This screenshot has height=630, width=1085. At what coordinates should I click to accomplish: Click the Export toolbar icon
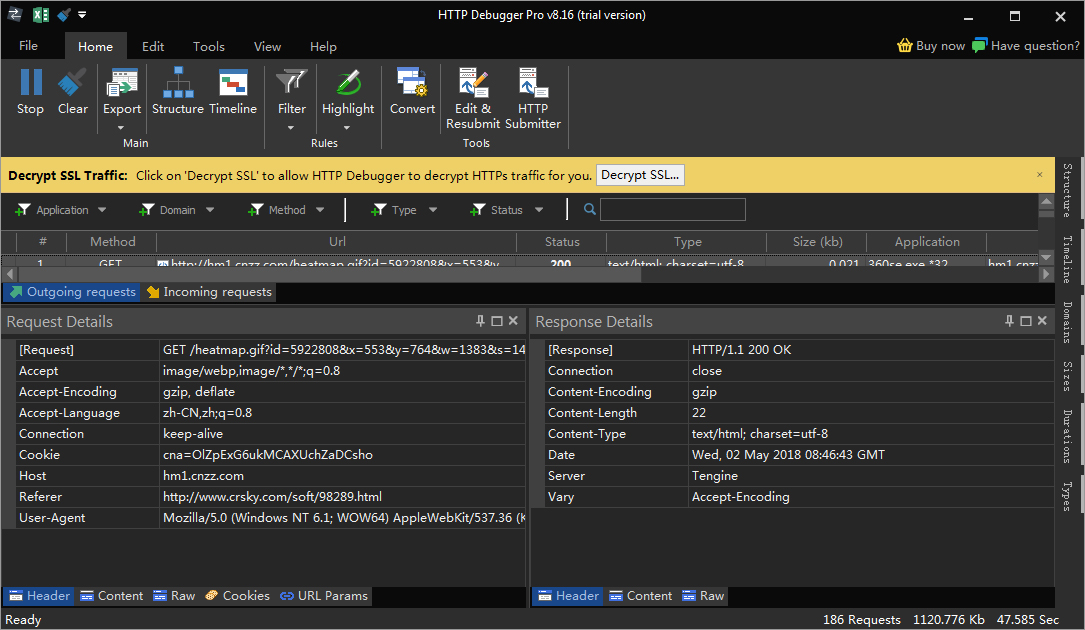pos(122,82)
